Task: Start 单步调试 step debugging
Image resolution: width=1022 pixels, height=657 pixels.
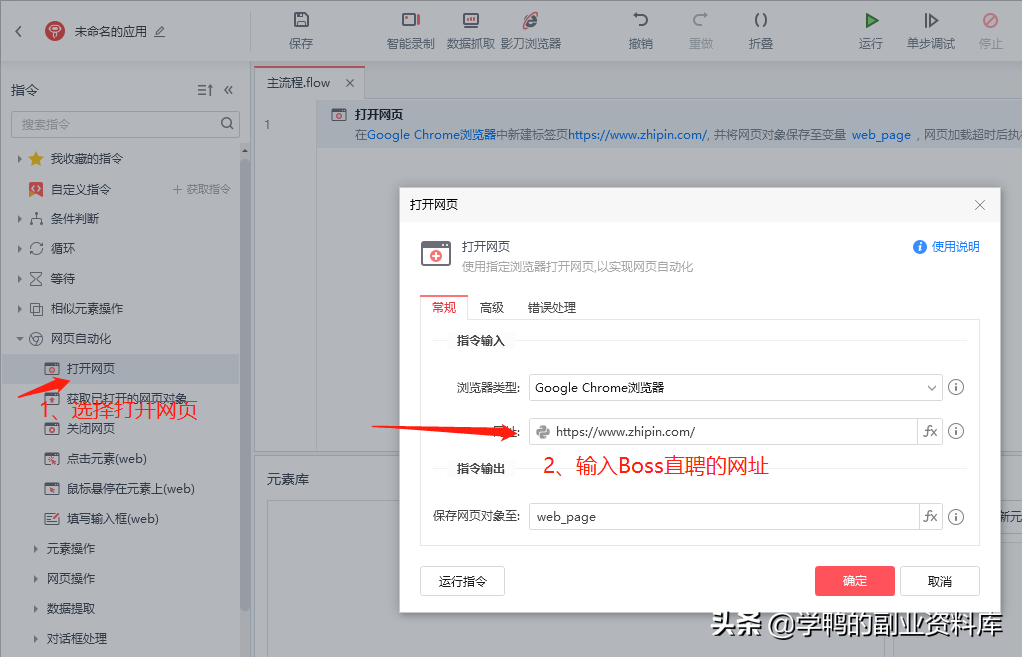Action: point(931,31)
